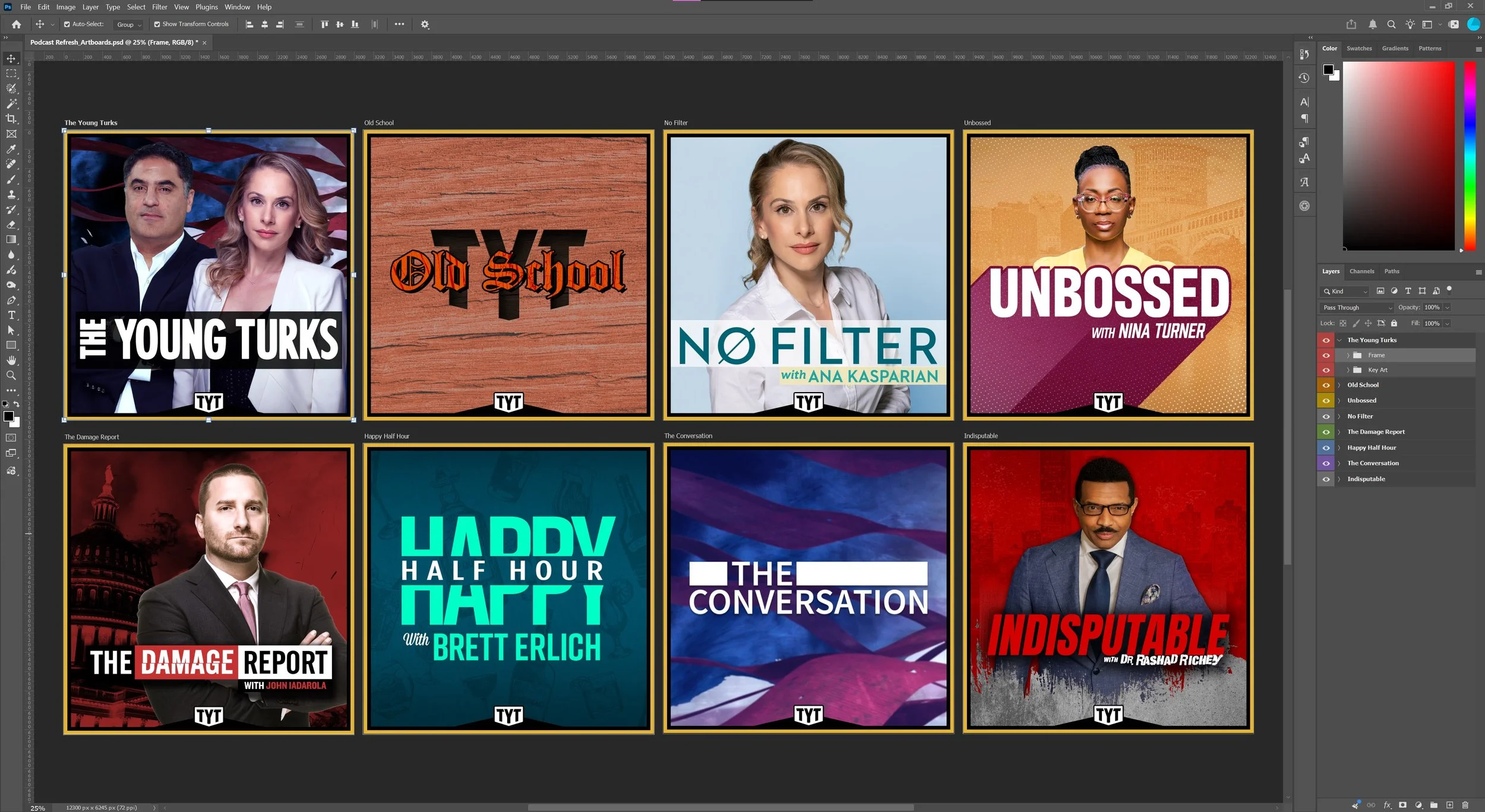
Task: Activate the Horizontal Type tool
Action: tap(11, 315)
